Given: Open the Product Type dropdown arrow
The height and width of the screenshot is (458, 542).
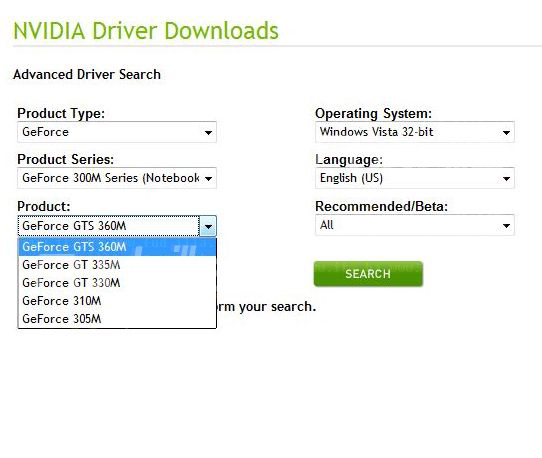Looking at the screenshot, I should click(208, 132).
